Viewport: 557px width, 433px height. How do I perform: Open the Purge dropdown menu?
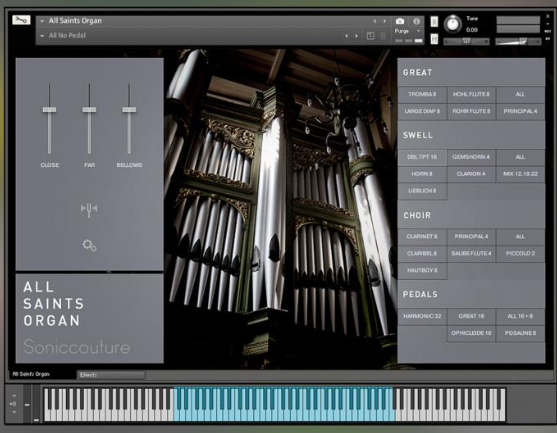pos(407,31)
